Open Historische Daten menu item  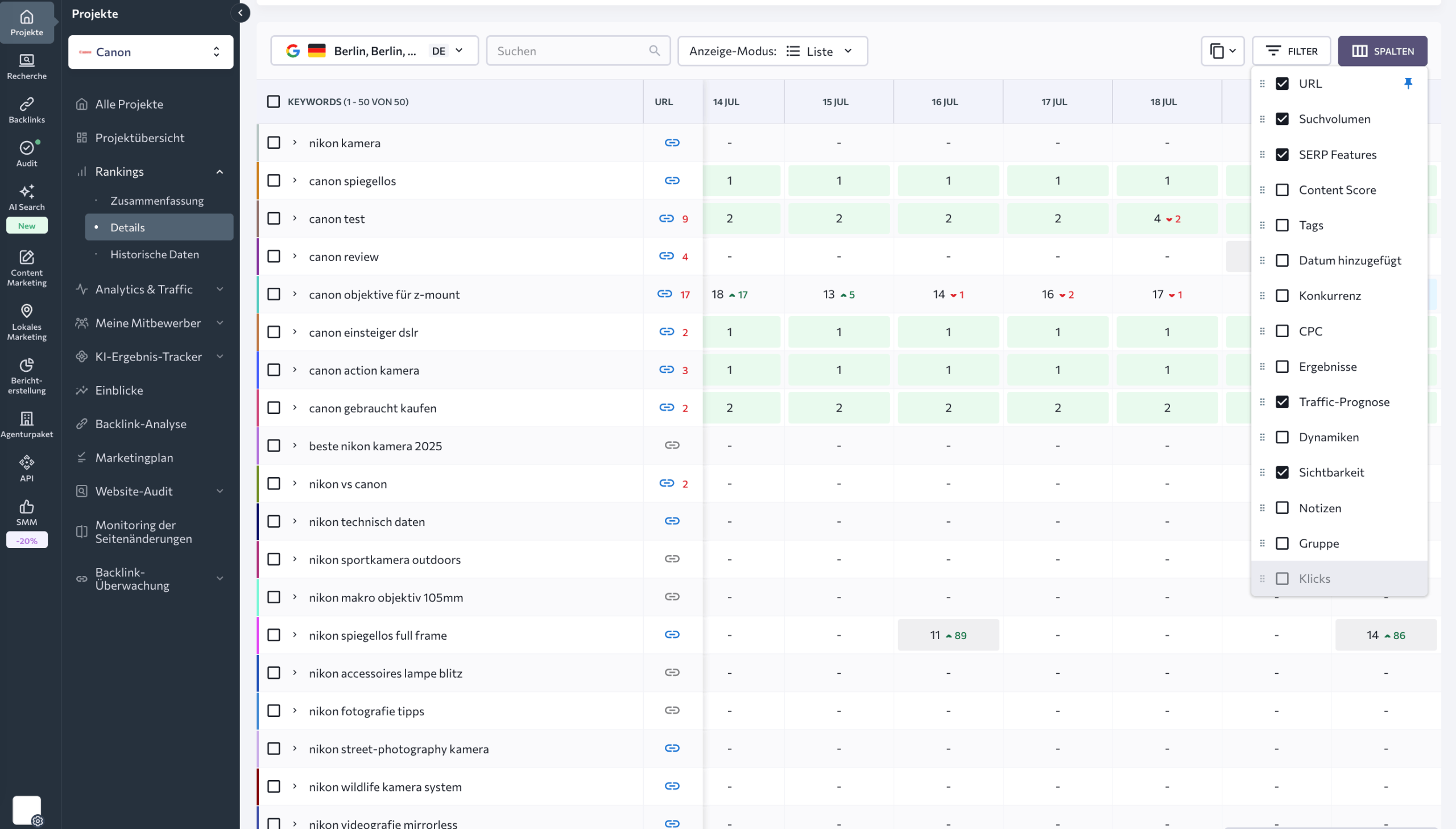[154, 255]
